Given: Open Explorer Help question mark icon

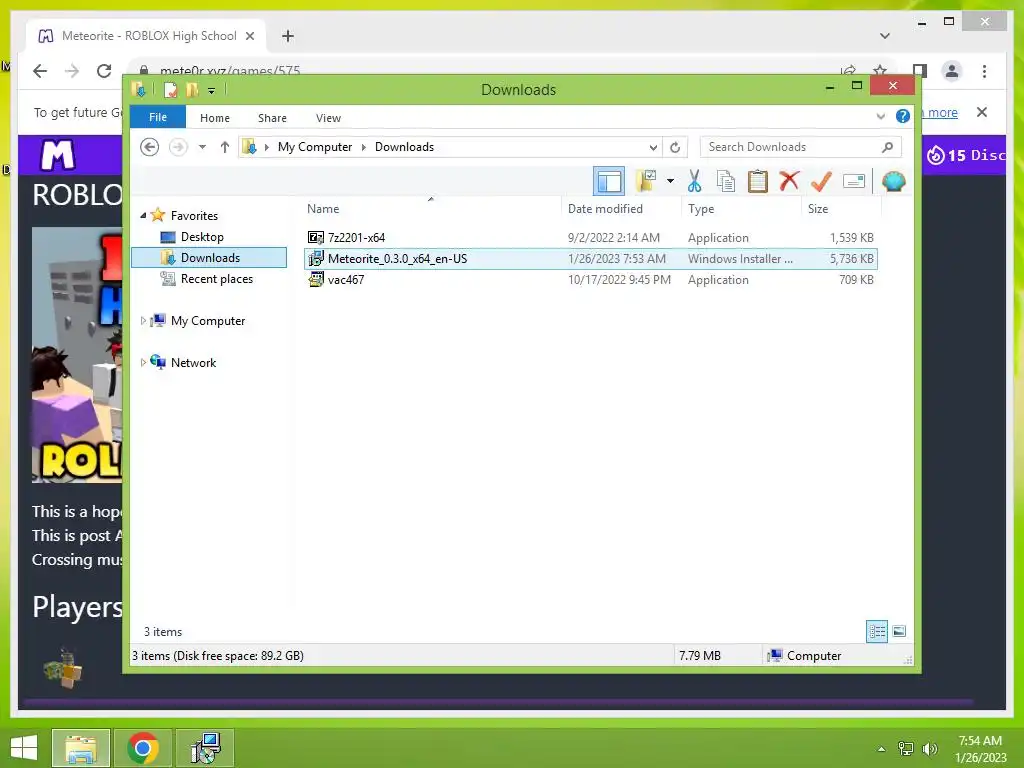Looking at the screenshot, I should (903, 116).
